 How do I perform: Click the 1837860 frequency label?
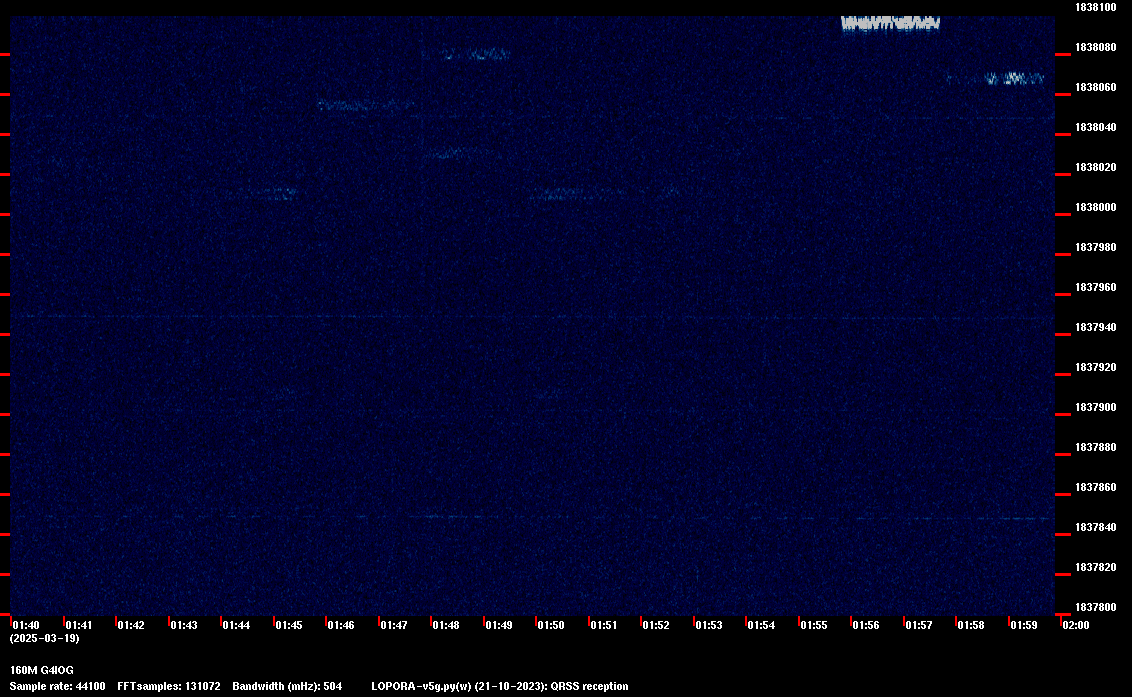1095,488
